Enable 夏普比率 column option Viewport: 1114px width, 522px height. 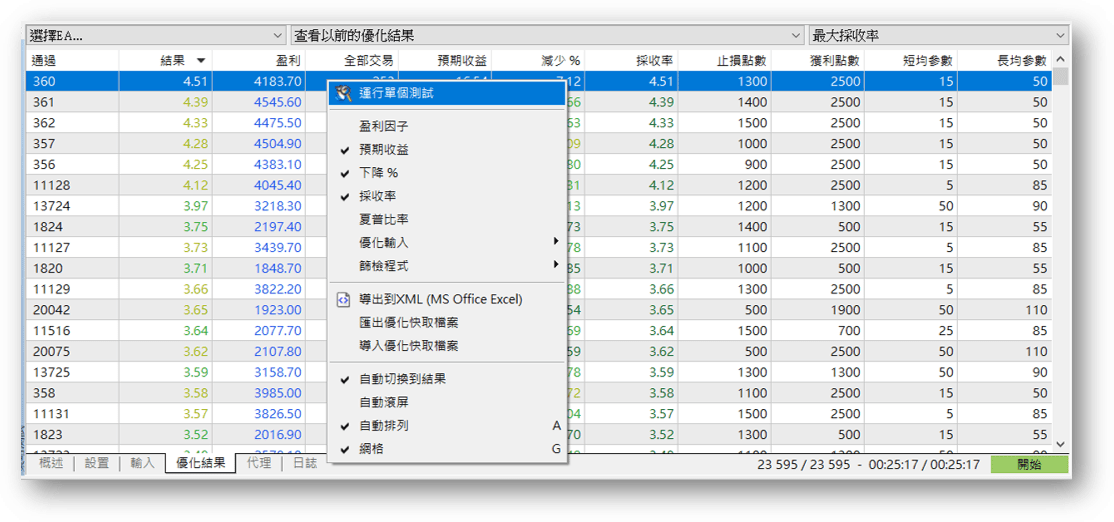pyautogui.click(x=446, y=219)
